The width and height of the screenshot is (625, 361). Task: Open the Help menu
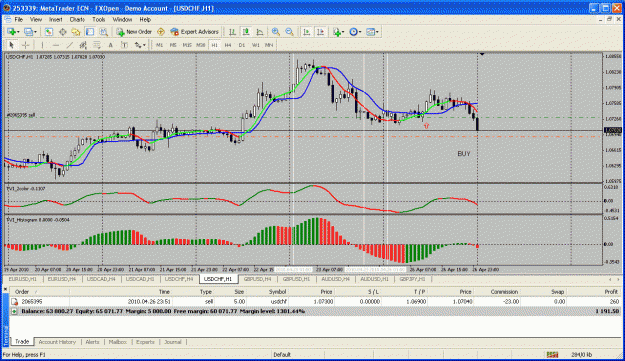(x=145, y=20)
